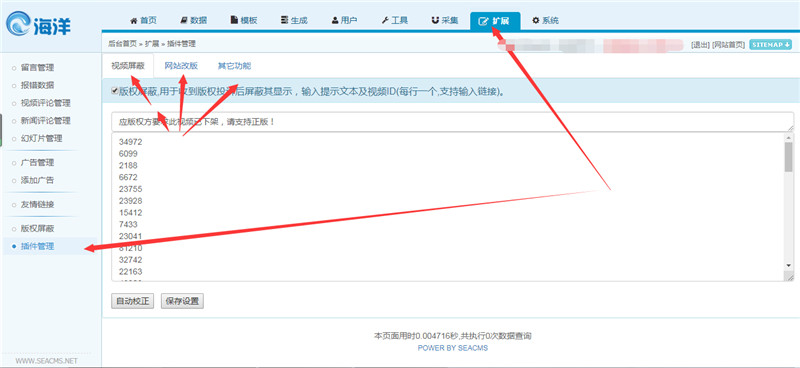Open the 系统 system menu
This screenshot has height=368, width=800.
click(545, 20)
